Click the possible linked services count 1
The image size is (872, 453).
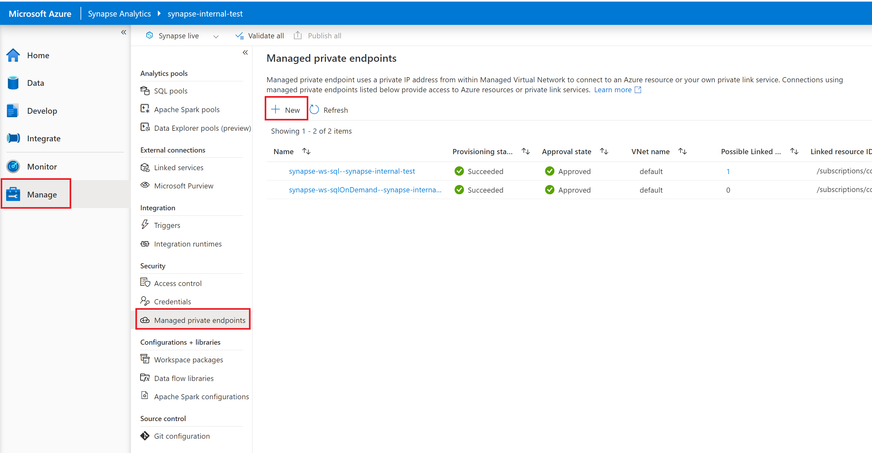728,171
